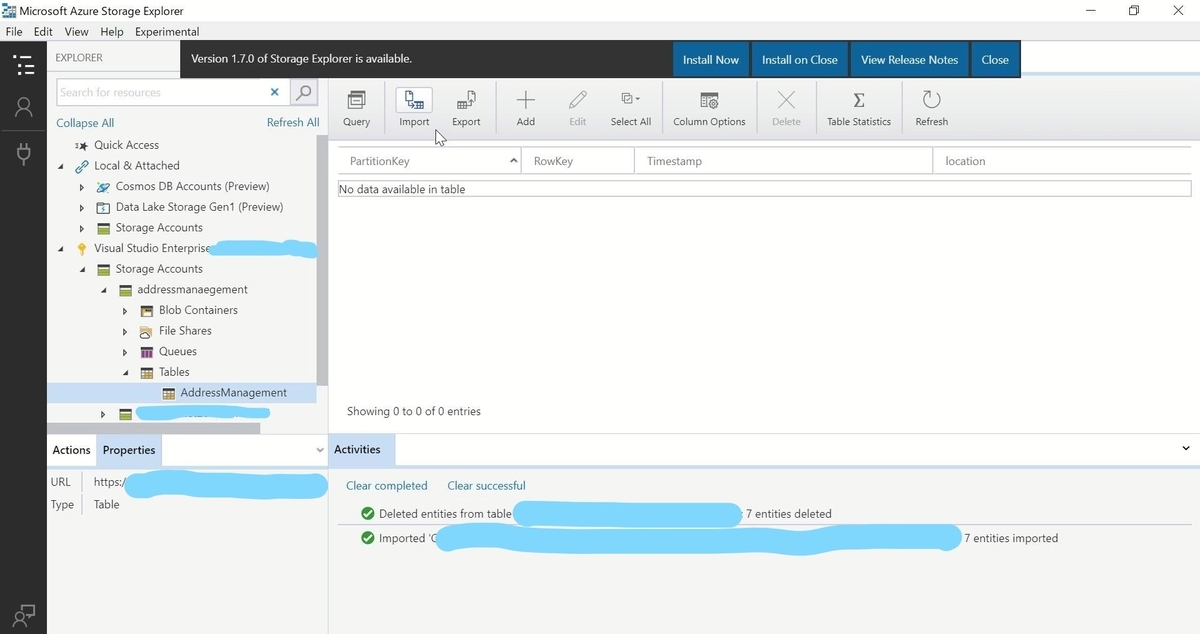Click View Release Notes button
Screen dimensions: 1200x634
coord(909,59)
